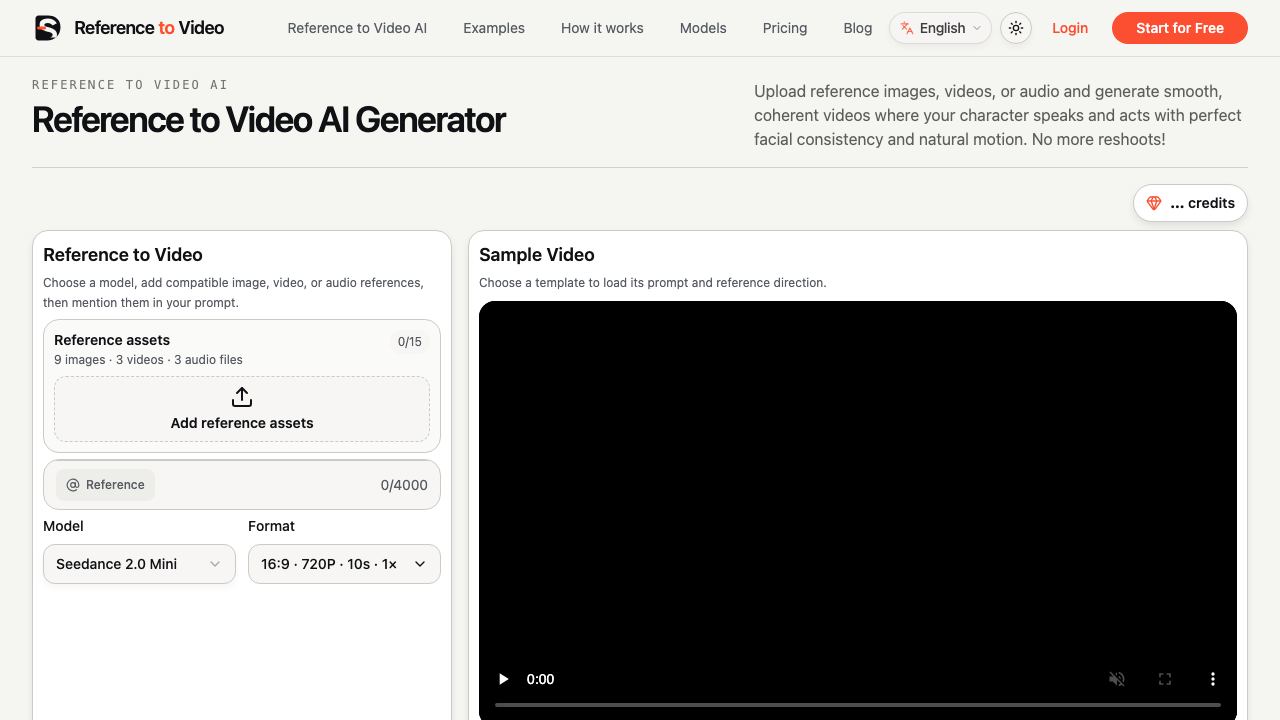Click the 0/4000 character counter
Screen dimensions: 1280x720
(404, 485)
